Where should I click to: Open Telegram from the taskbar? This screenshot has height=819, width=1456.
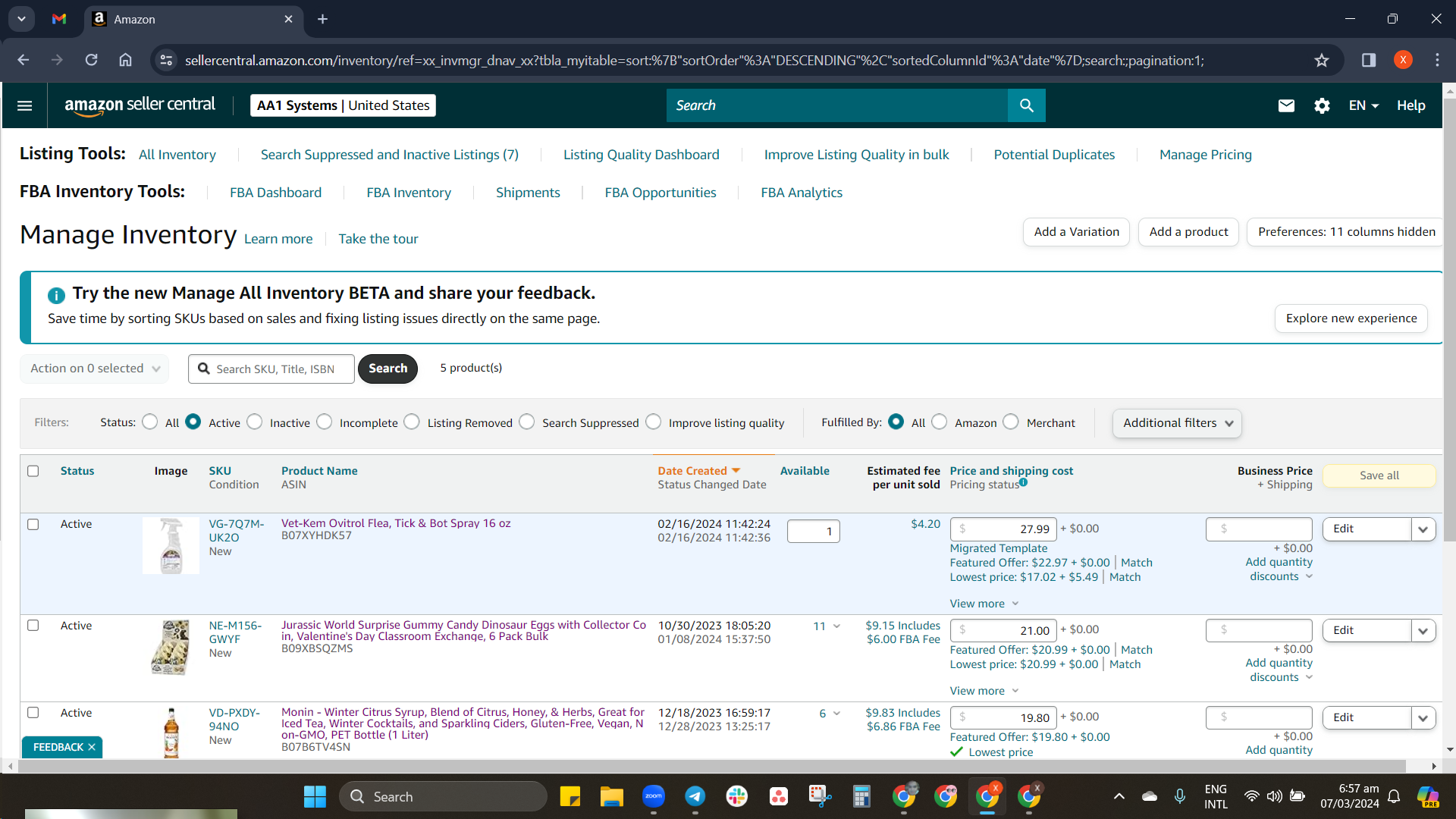pyautogui.click(x=695, y=796)
